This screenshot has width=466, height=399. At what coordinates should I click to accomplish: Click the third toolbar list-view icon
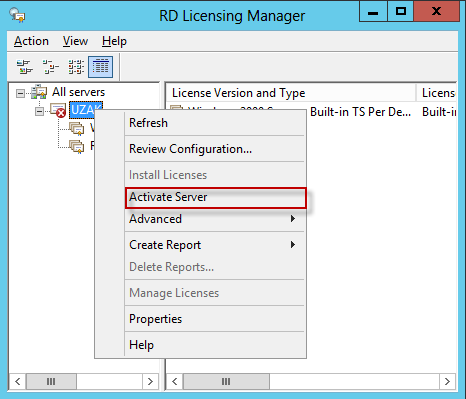(76, 67)
